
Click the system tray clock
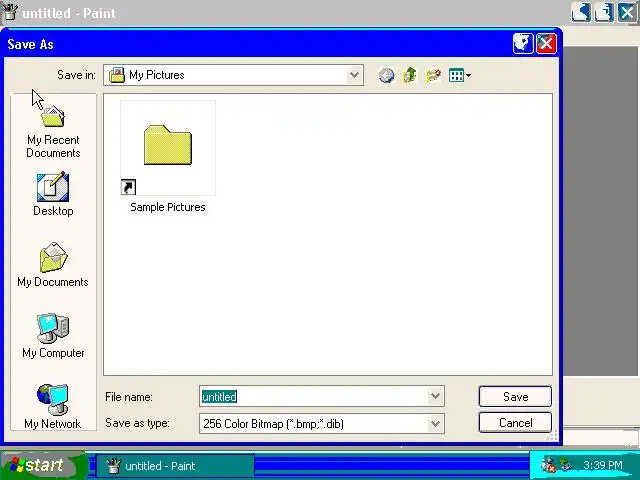(x=602, y=465)
